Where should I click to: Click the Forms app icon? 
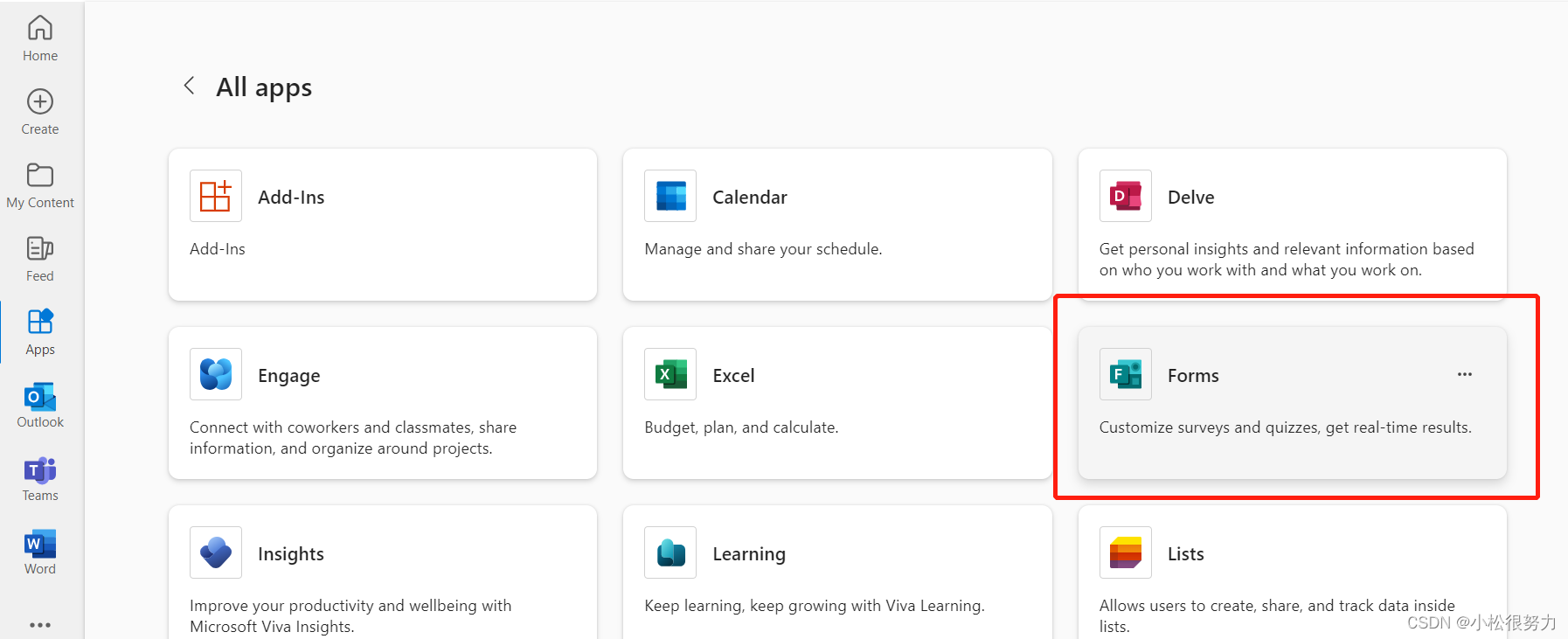[x=1126, y=374]
